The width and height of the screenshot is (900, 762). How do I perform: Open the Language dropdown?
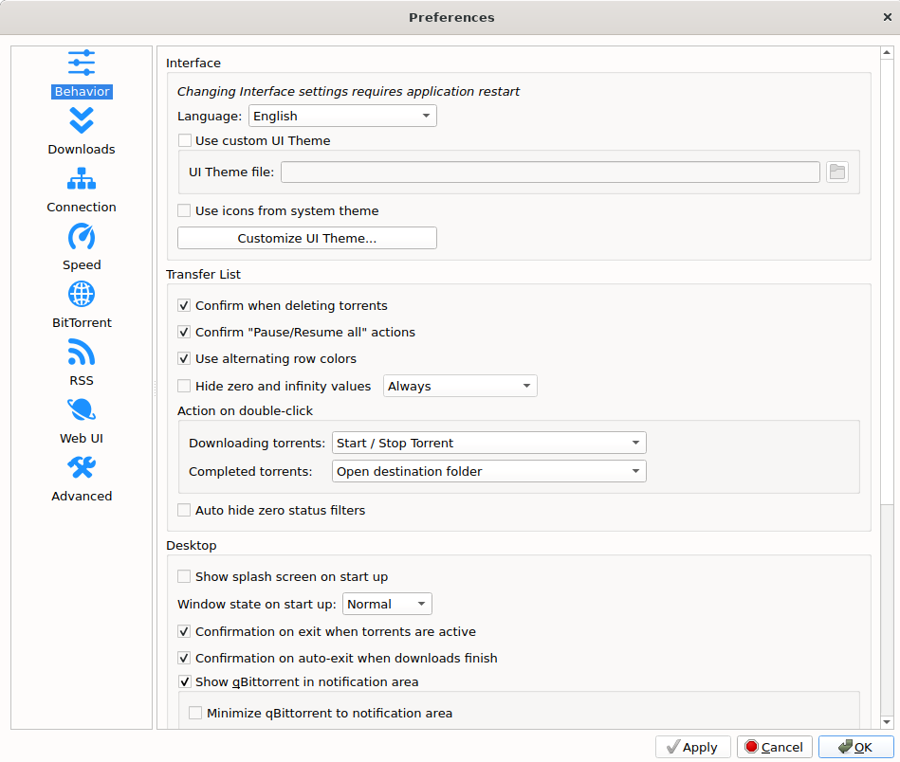(342, 115)
